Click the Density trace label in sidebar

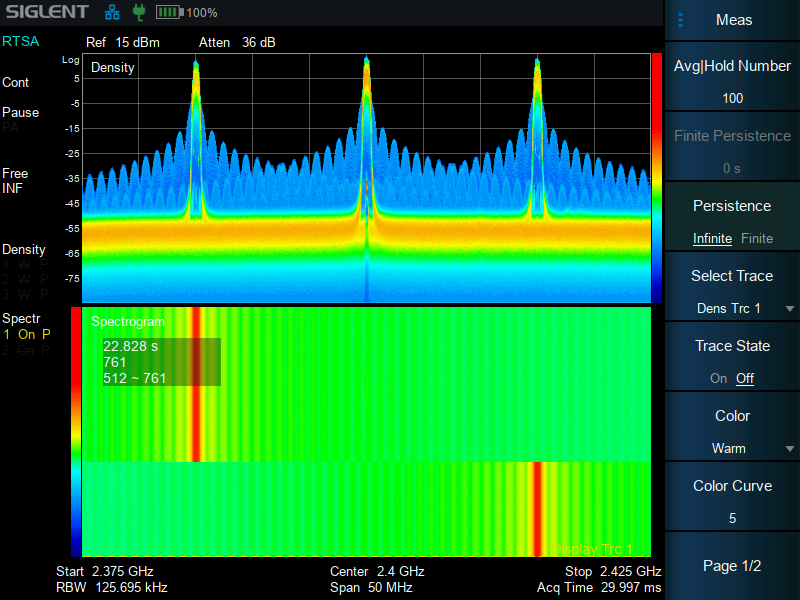[23, 249]
